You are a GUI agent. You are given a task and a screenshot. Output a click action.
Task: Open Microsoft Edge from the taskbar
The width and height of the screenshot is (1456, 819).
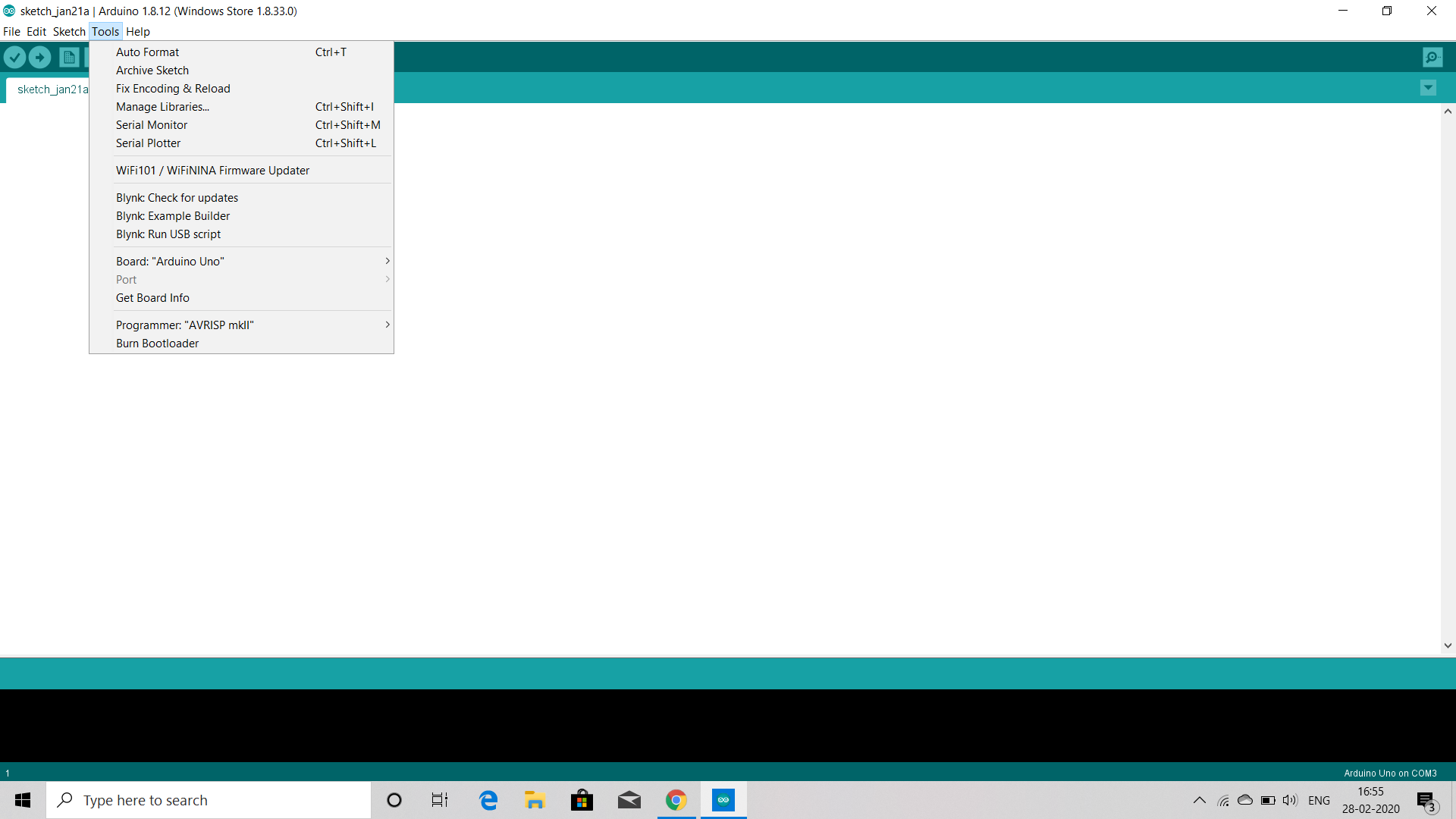click(x=488, y=800)
